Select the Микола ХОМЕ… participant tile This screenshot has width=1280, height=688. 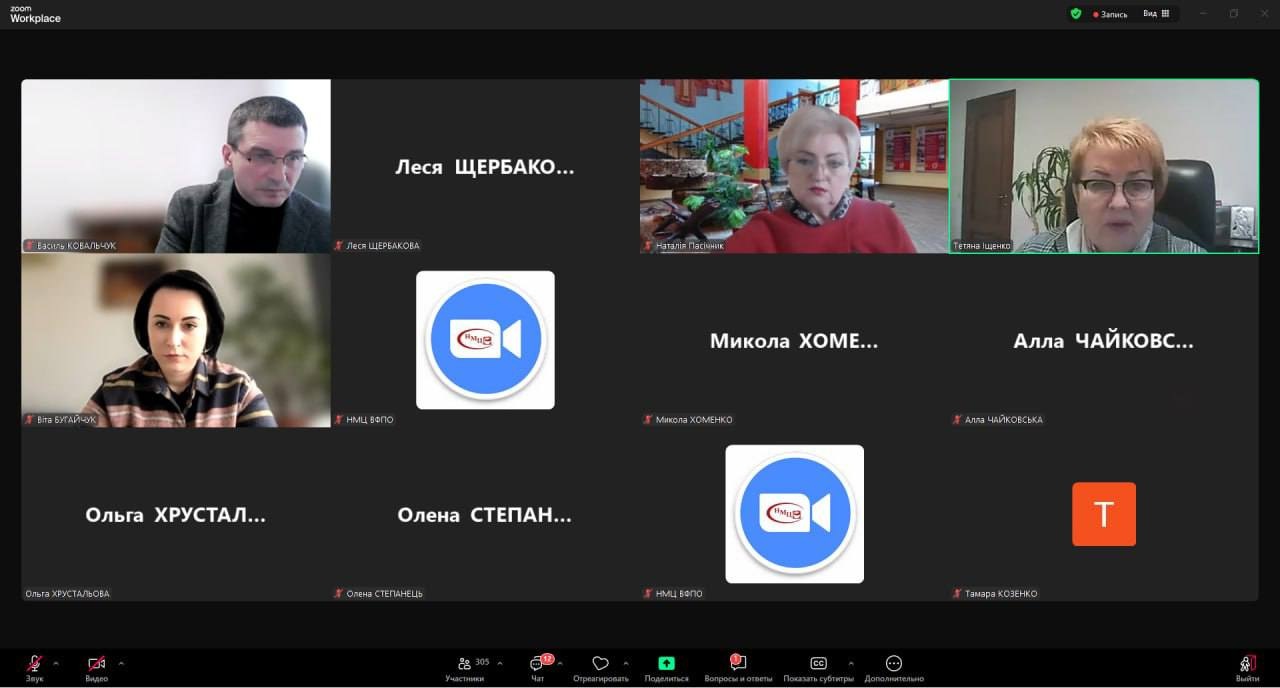tap(794, 340)
